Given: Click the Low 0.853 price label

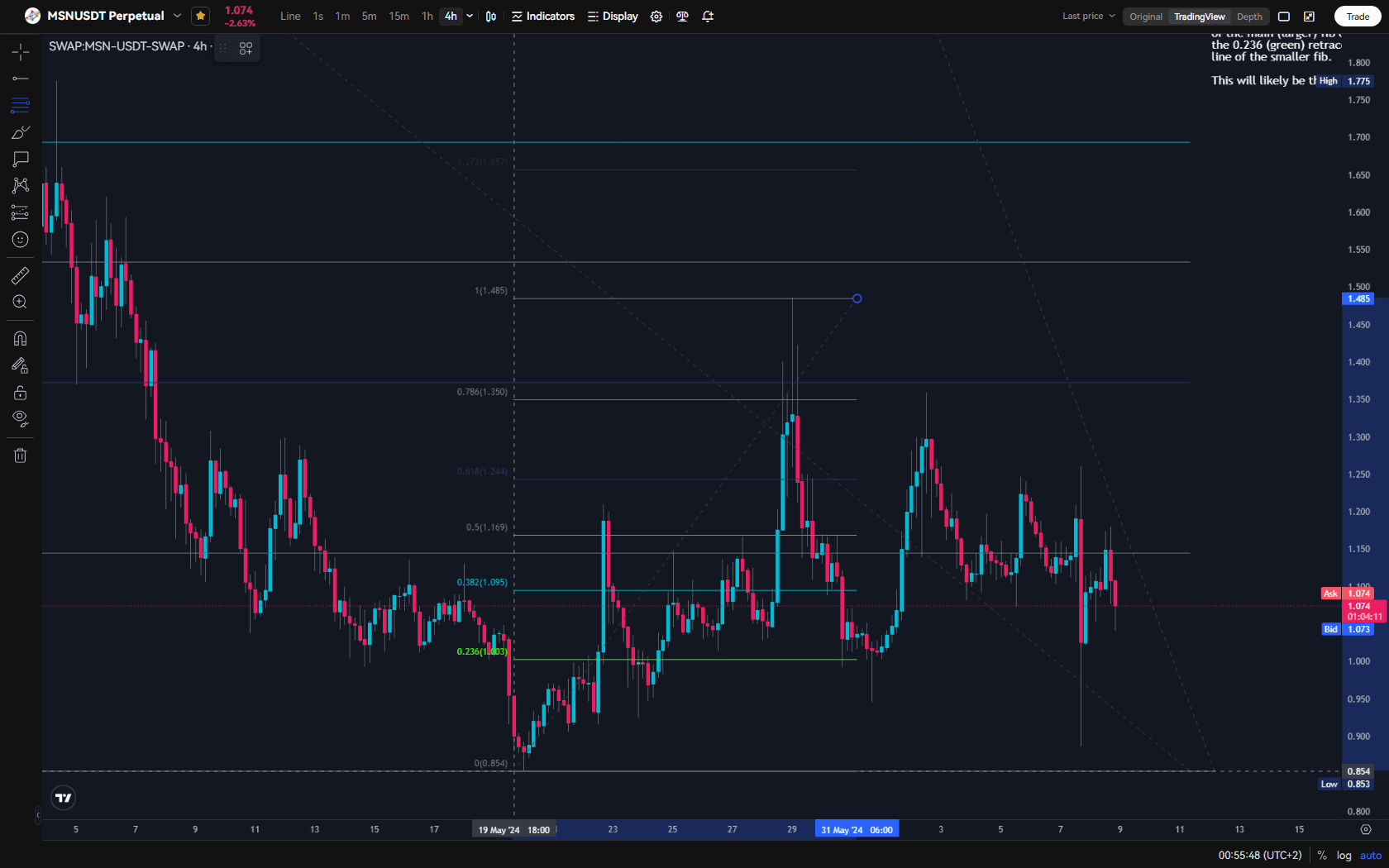Looking at the screenshot, I should [1346, 785].
